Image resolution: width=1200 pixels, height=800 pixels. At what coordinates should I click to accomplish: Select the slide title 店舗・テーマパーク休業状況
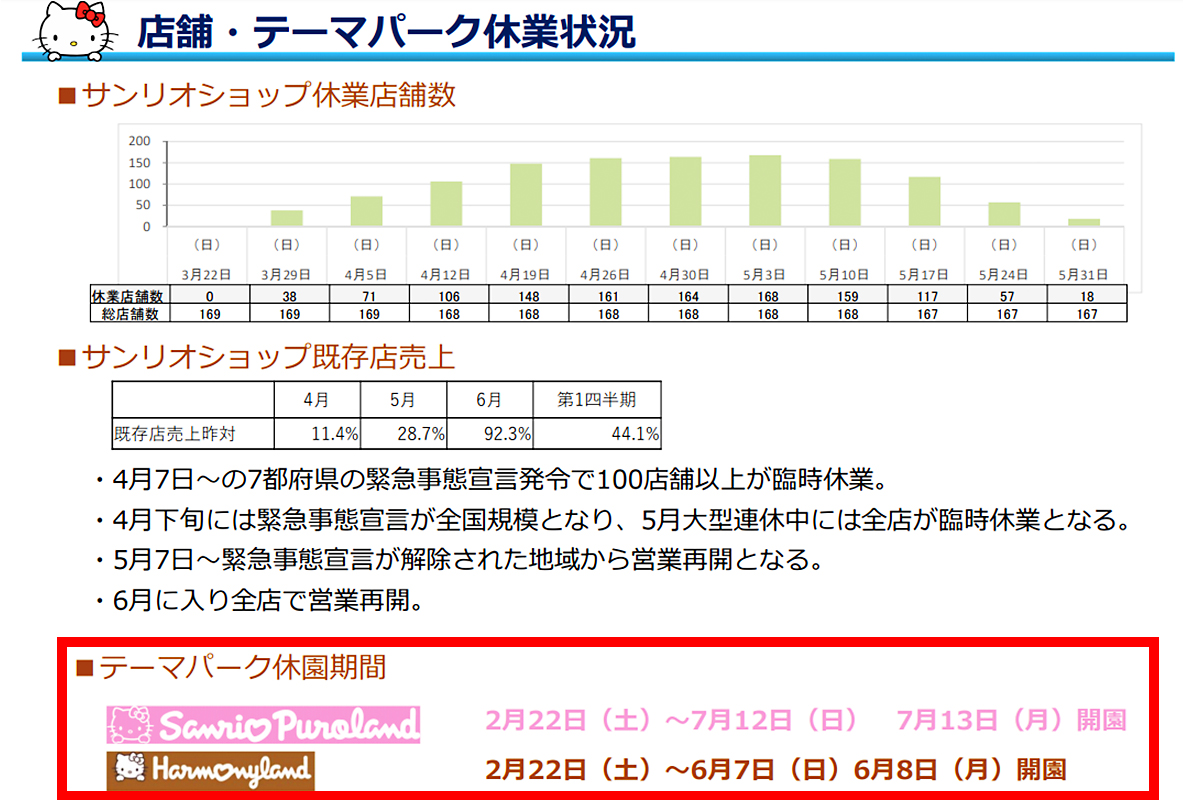pyautogui.click(x=387, y=31)
